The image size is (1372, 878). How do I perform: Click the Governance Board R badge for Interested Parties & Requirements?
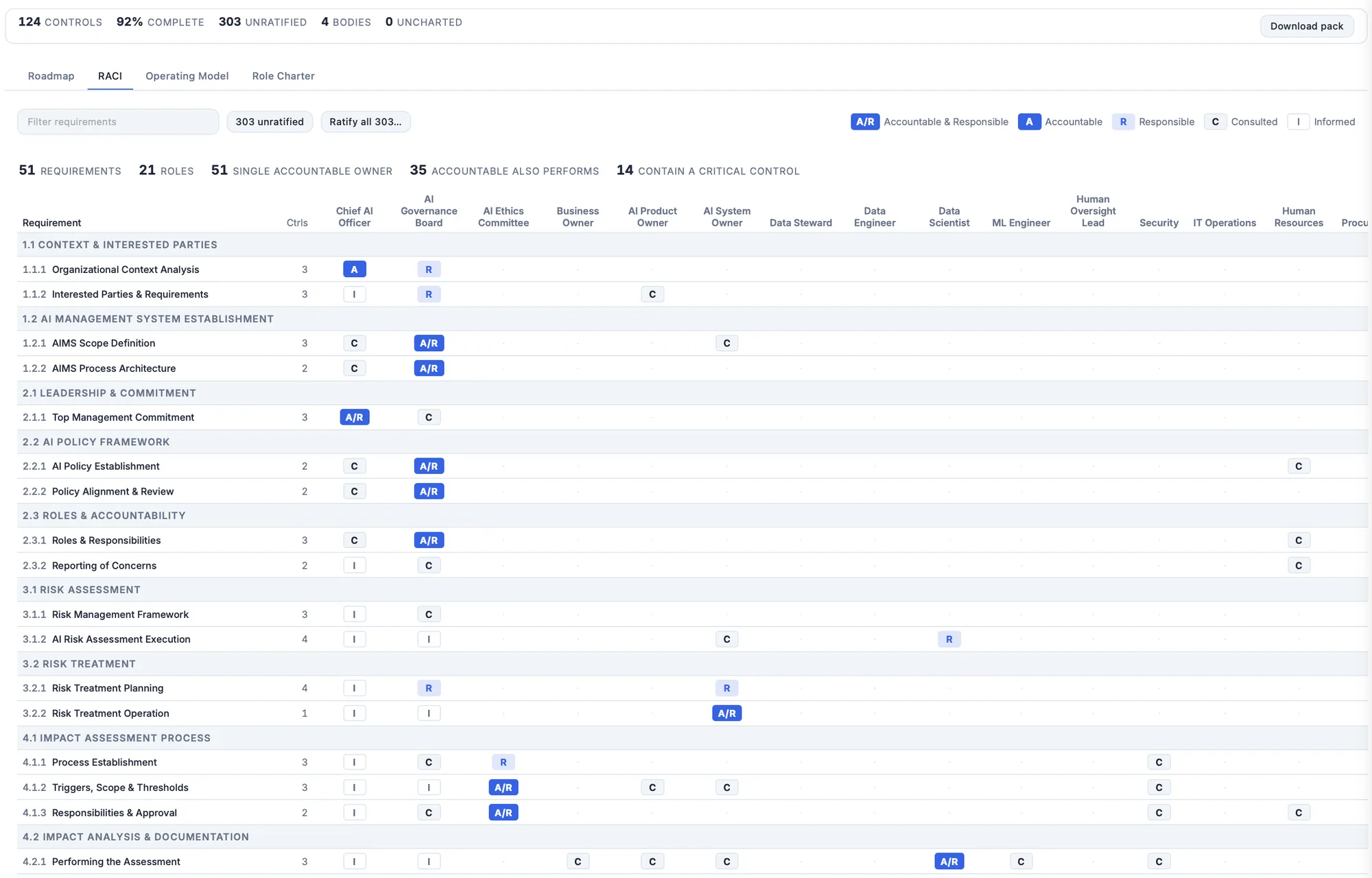click(429, 294)
